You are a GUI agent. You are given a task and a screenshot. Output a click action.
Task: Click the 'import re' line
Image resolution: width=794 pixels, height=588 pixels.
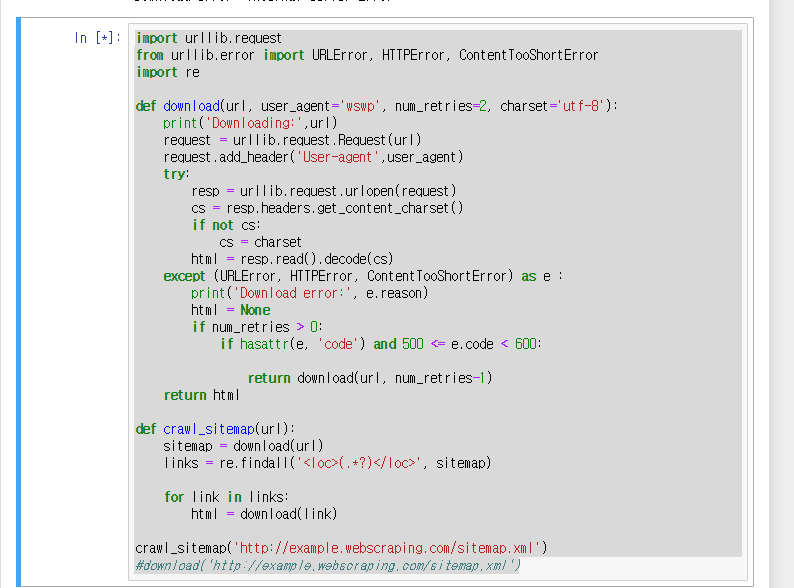(x=168, y=72)
